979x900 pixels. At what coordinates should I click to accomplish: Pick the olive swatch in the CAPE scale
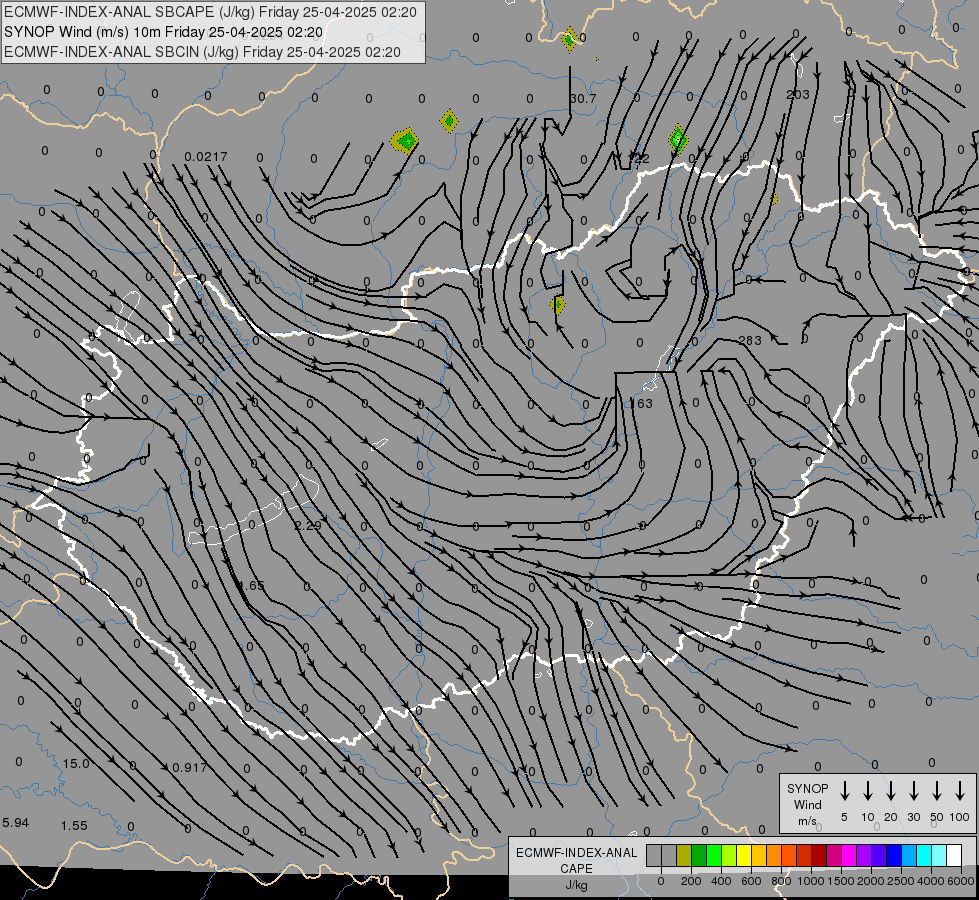click(x=684, y=856)
